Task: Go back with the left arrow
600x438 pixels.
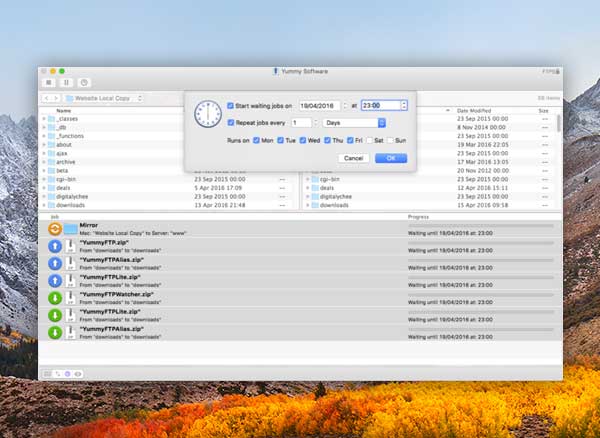Action: [47, 98]
